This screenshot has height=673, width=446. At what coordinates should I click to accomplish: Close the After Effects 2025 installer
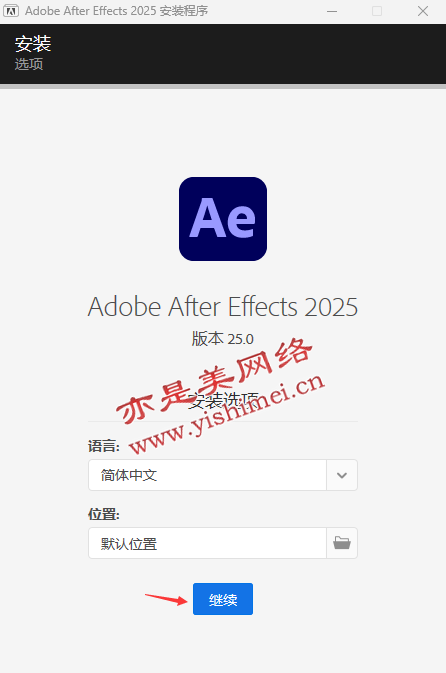click(423, 11)
